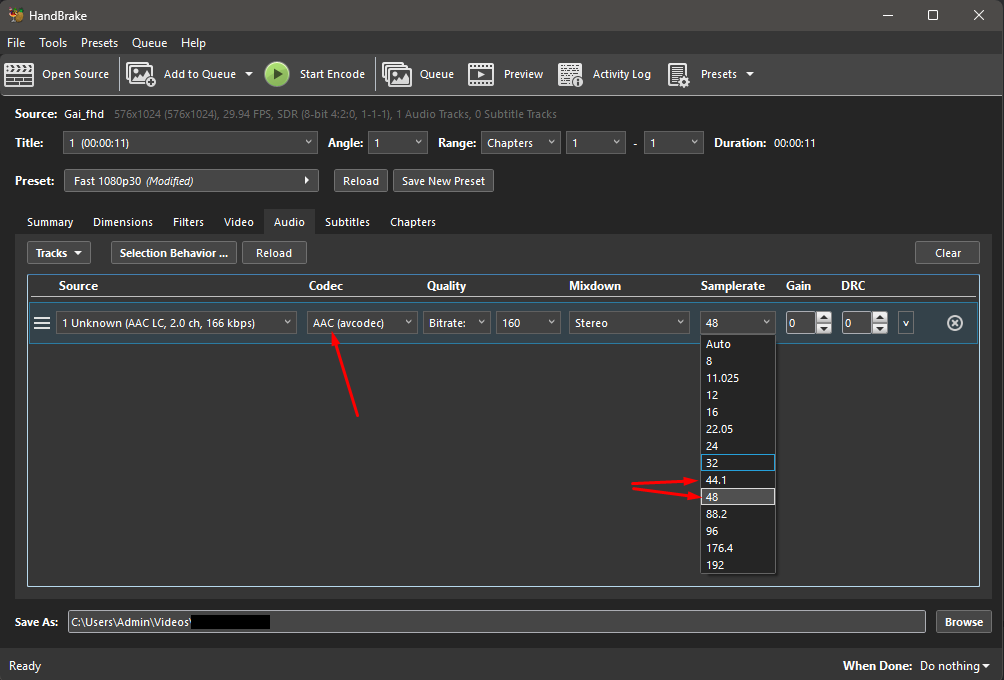Open the Activity Log icon
The width and height of the screenshot is (1004, 680).
570,74
